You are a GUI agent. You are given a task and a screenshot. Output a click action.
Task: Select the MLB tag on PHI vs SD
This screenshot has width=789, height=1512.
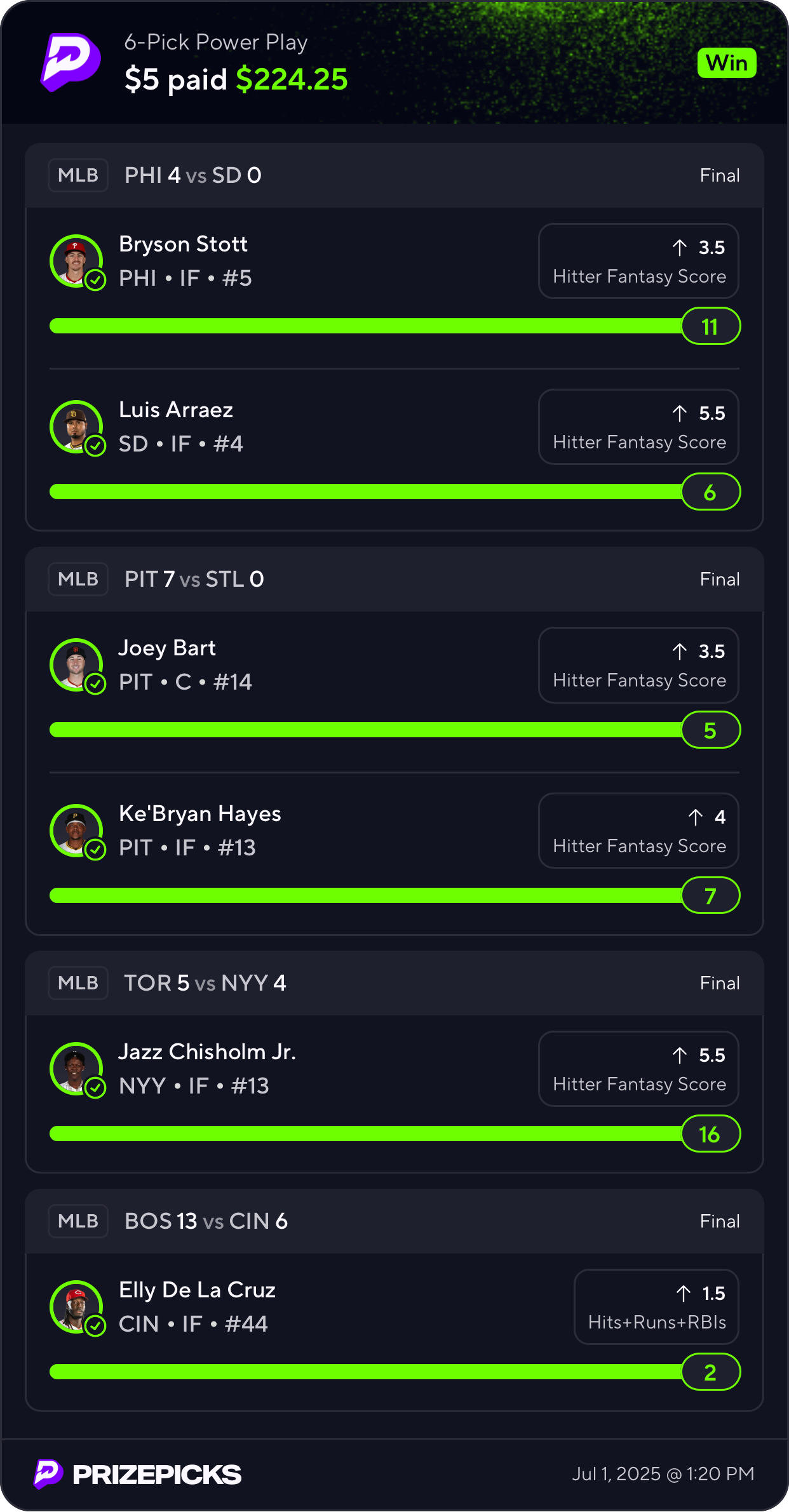[x=78, y=175]
